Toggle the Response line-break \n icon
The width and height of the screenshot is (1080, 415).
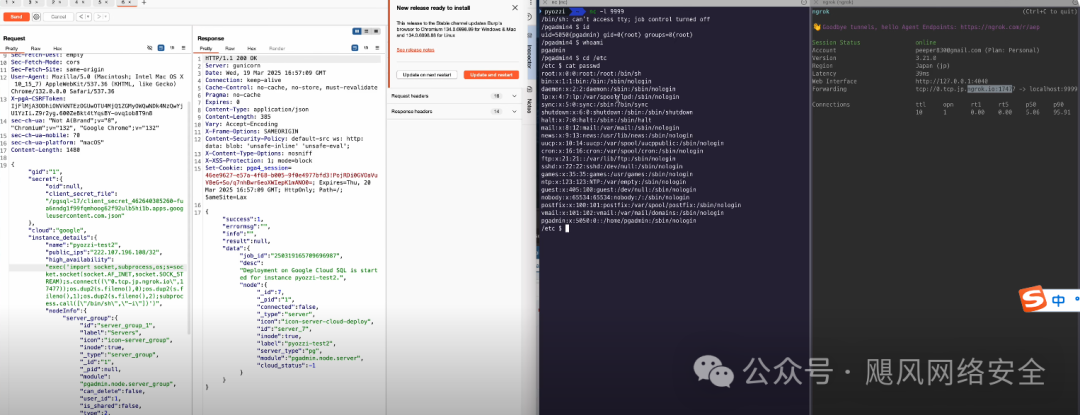click(366, 48)
